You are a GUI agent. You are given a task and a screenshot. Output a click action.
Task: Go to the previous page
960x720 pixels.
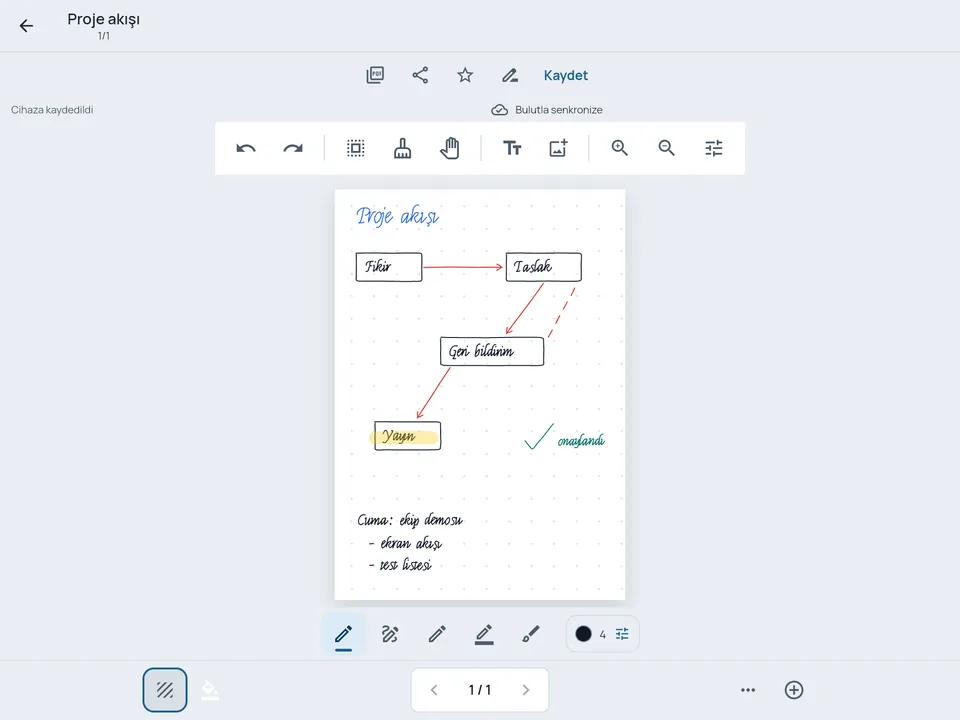click(x=433, y=690)
